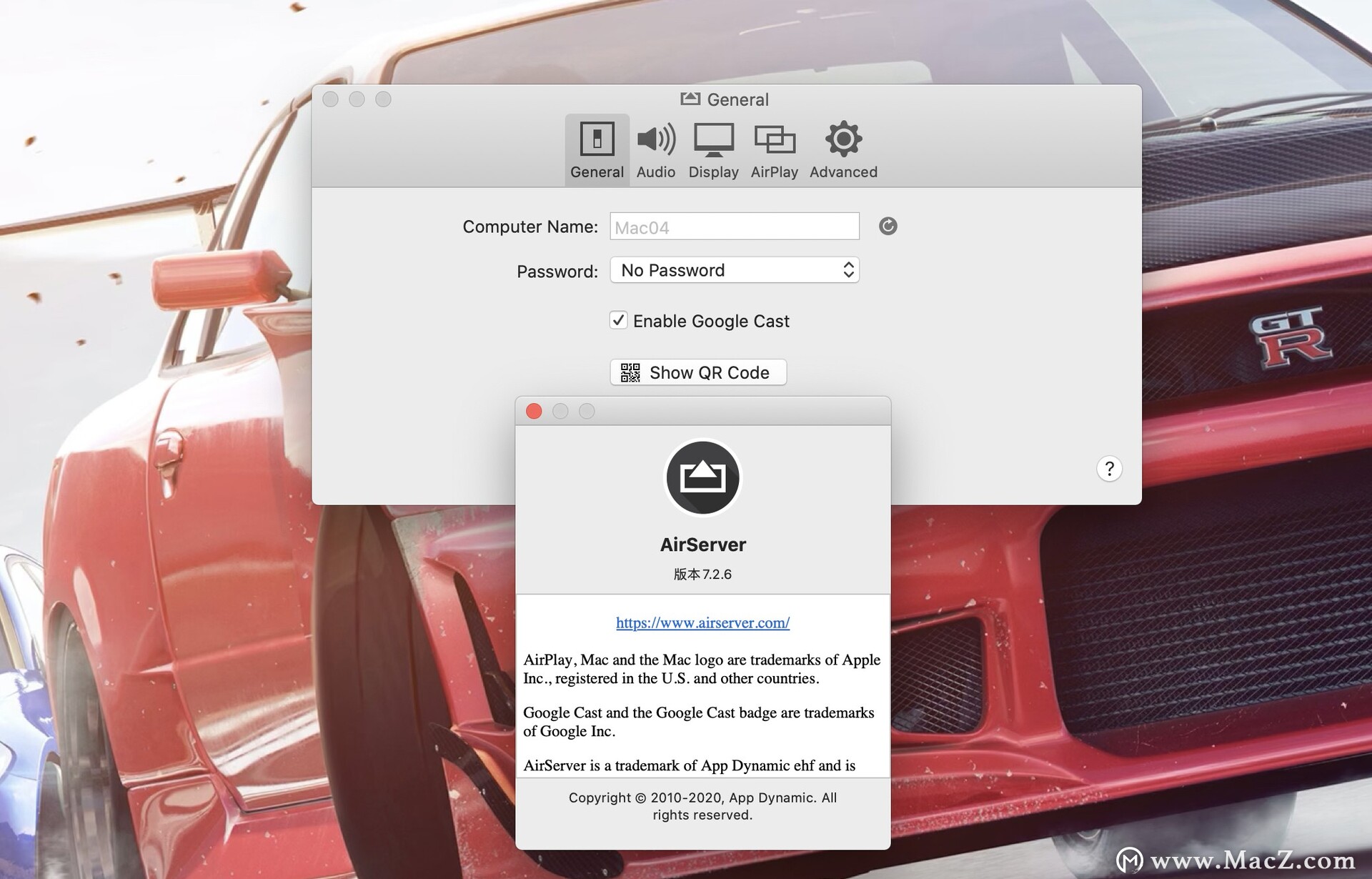Open the AirServer website link

(702, 622)
